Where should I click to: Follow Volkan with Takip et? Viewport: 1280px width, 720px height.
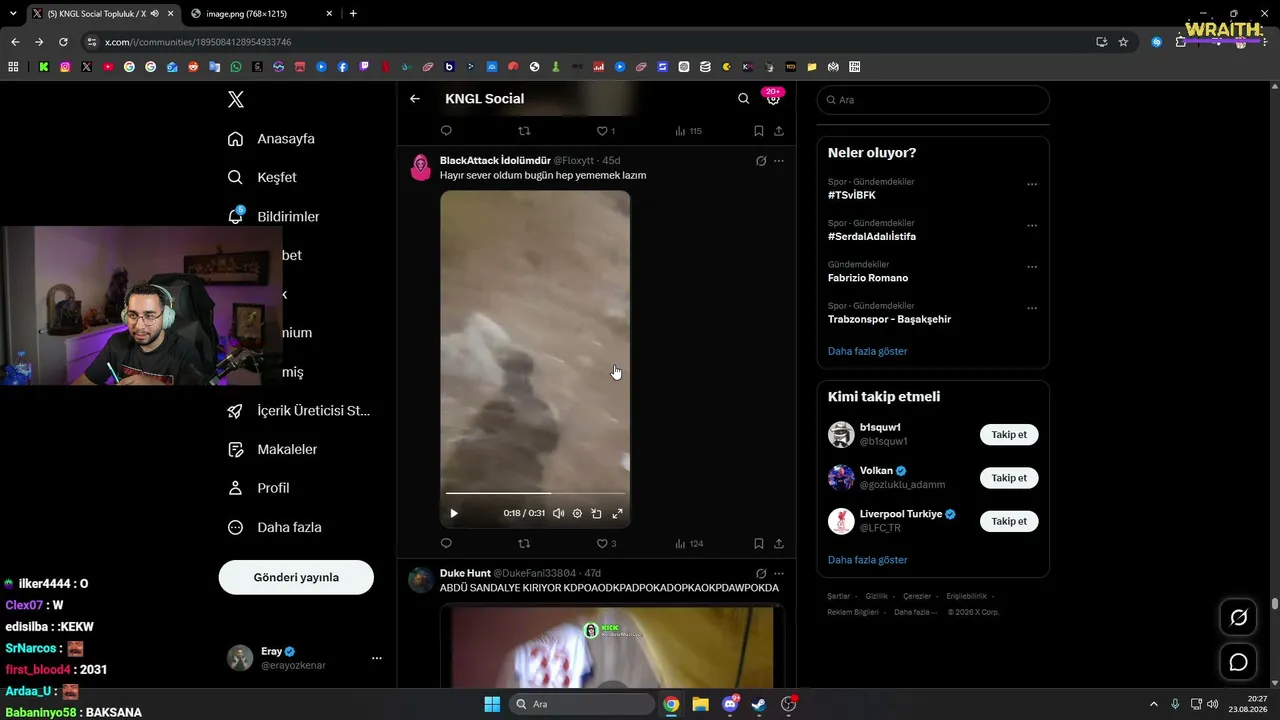tap(1009, 478)
